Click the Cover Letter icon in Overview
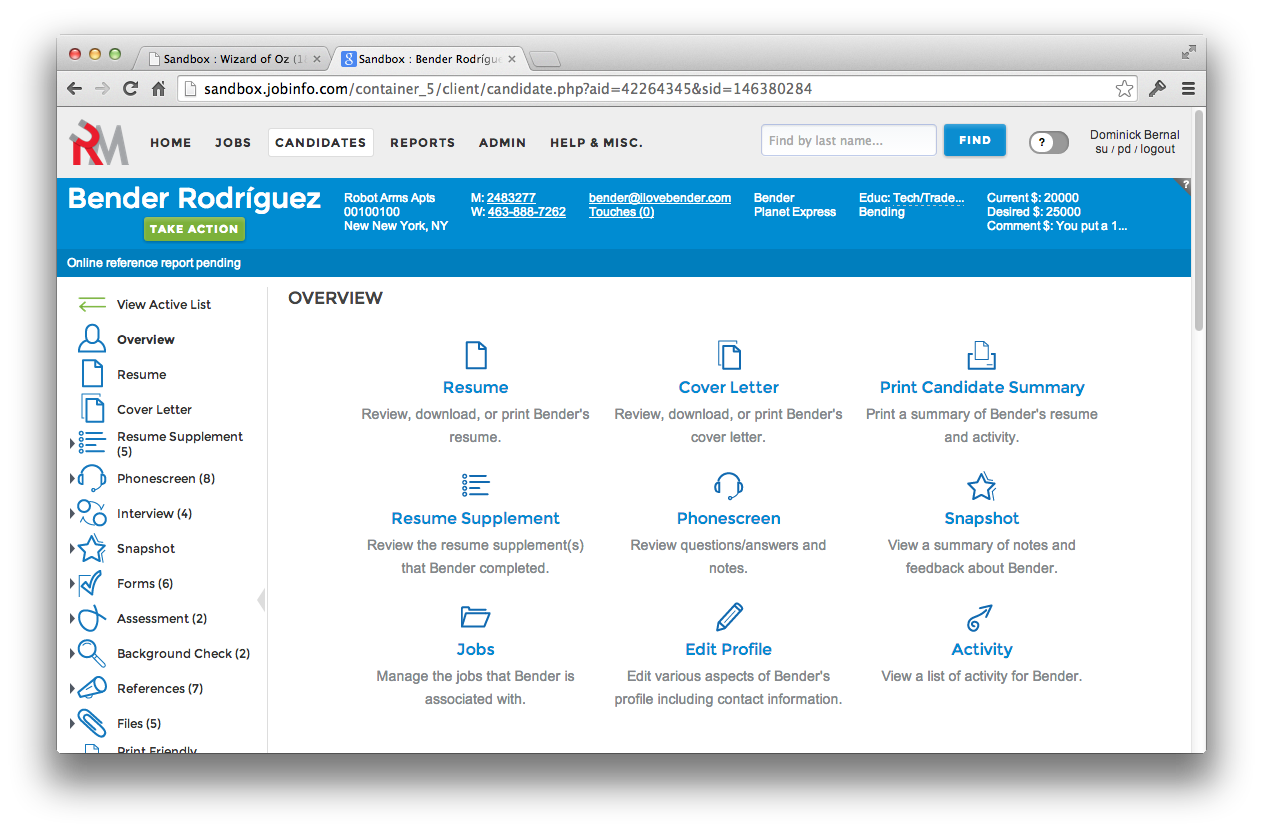 pos(729,355)
